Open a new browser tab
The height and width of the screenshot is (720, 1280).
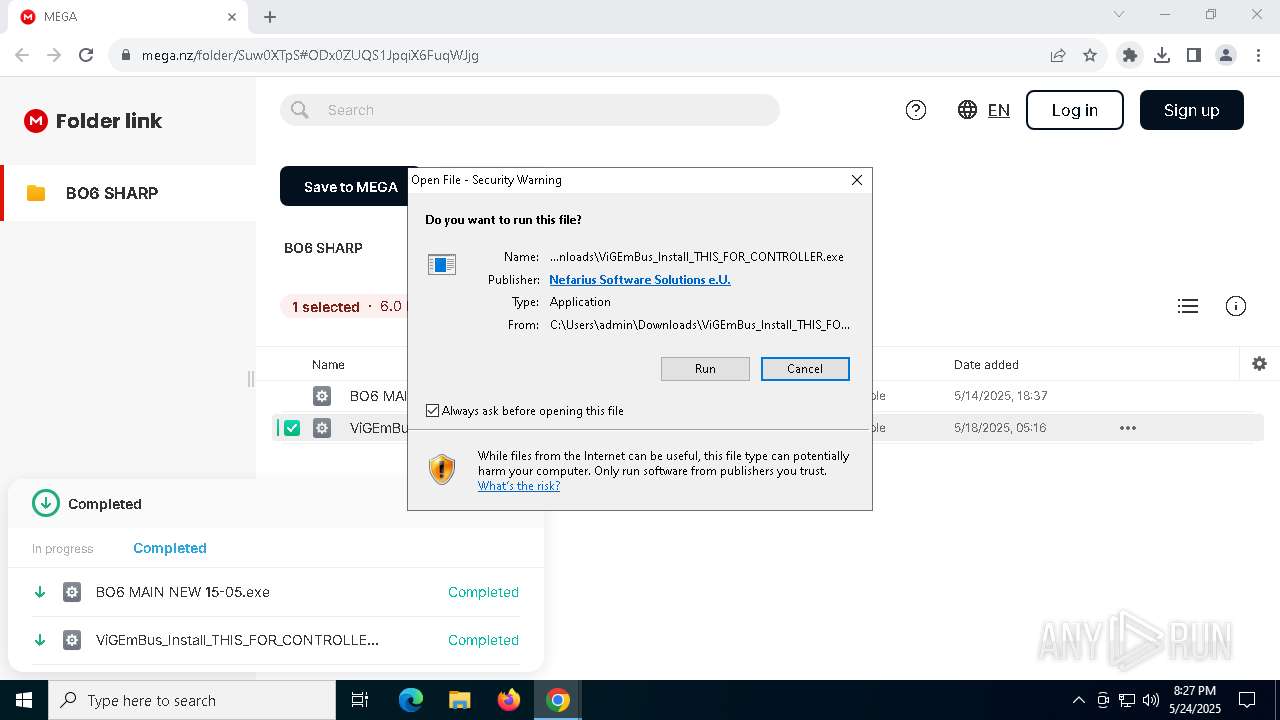[270, 17]
